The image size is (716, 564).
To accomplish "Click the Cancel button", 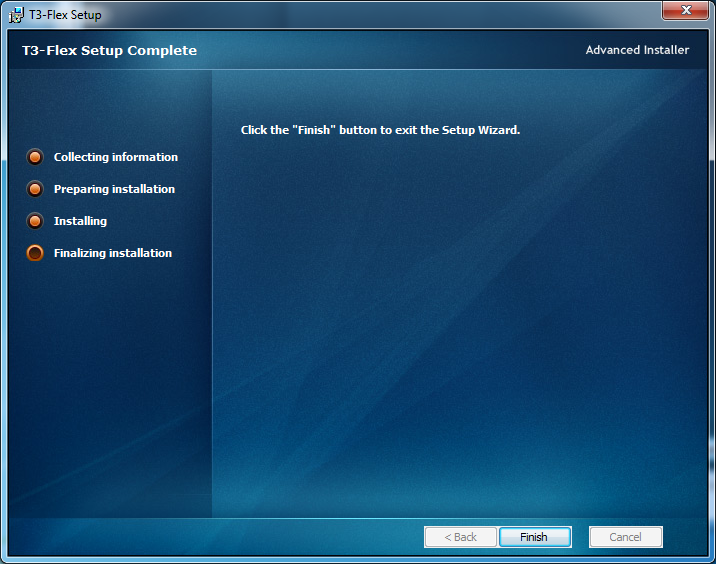I will point(625,537).
